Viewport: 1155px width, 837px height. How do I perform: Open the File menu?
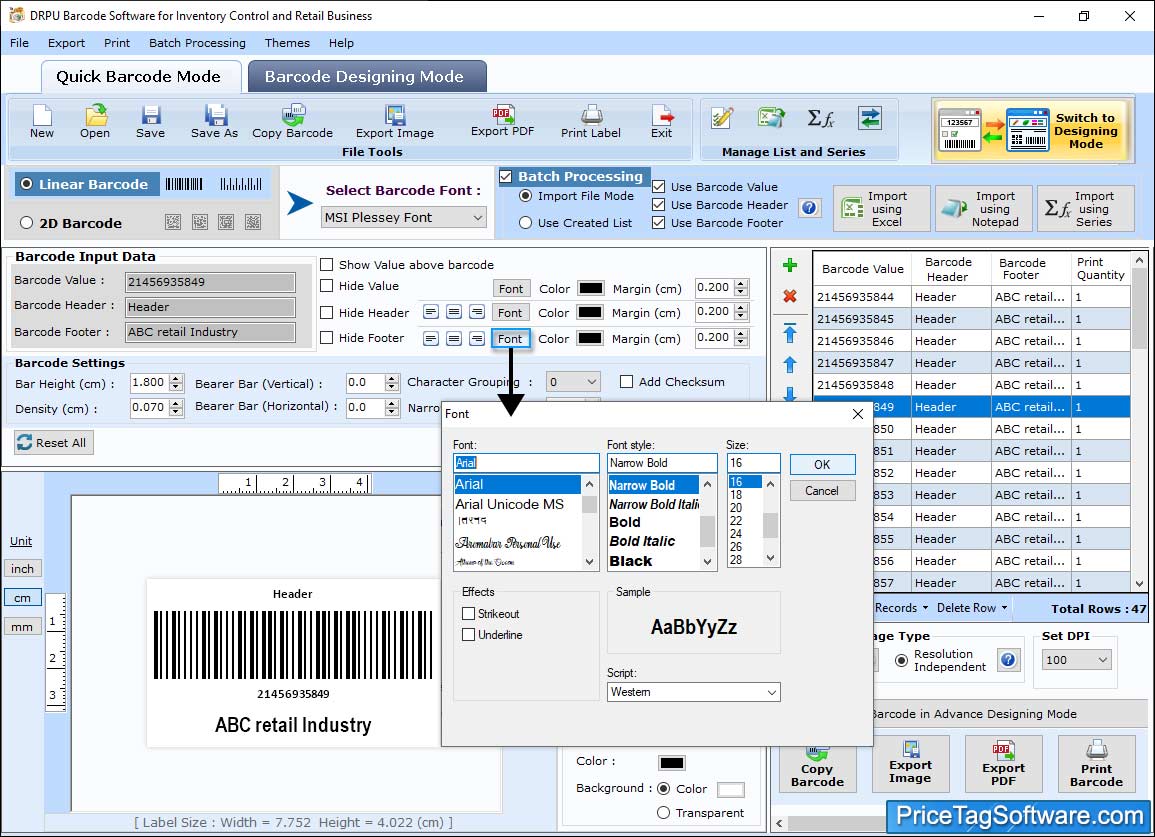pos(19,43)
